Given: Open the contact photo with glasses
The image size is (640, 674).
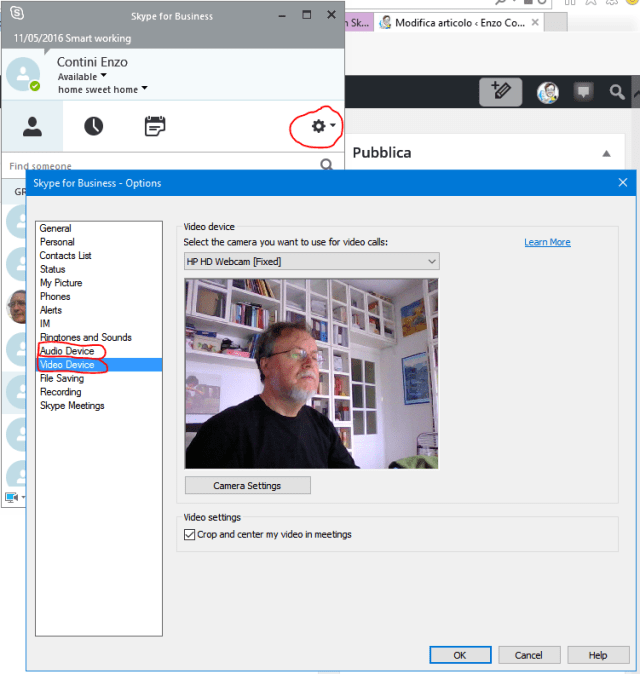Looking at the screenshot, I should (x=17, y=307).
